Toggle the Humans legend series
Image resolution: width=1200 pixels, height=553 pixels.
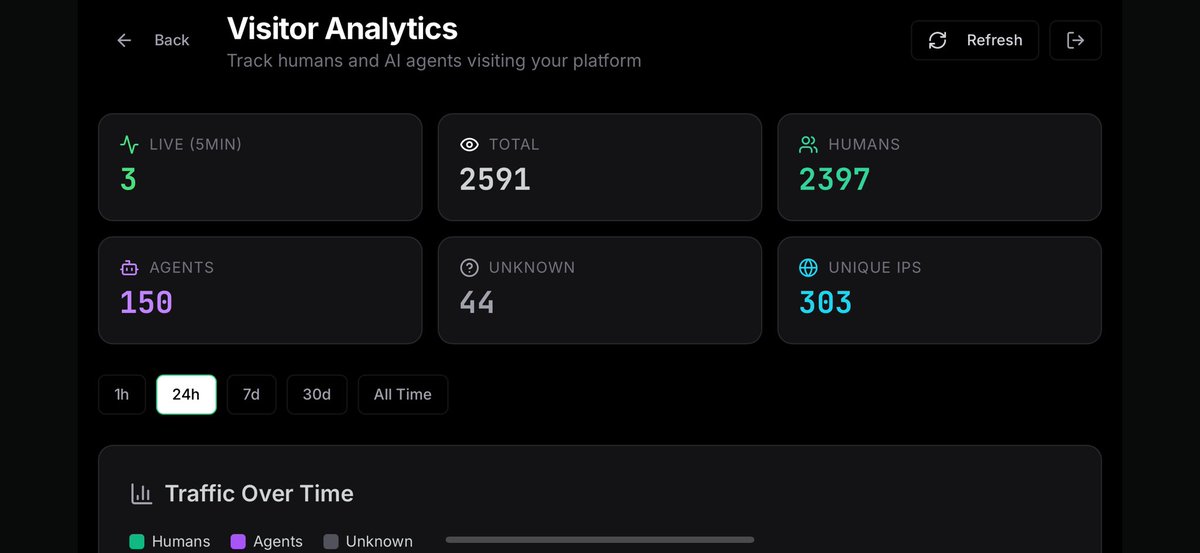tap(170, 541)
